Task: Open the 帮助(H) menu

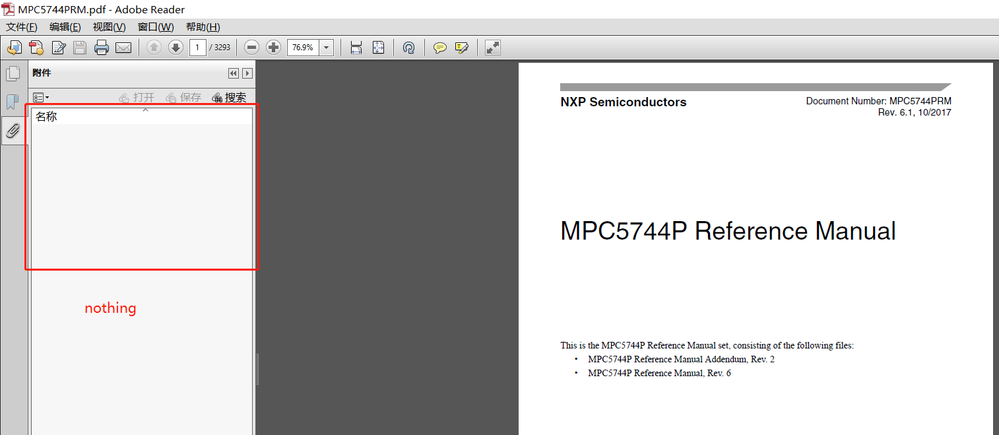Action: pyautogui.click(x=203, y=27)
